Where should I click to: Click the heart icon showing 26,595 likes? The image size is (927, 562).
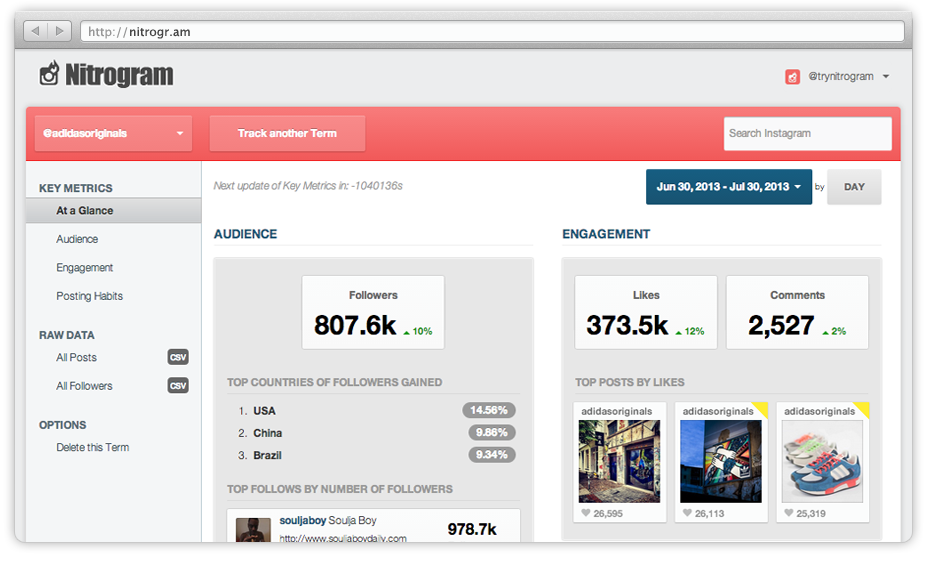pyautogui.click(x=586, y=513)
